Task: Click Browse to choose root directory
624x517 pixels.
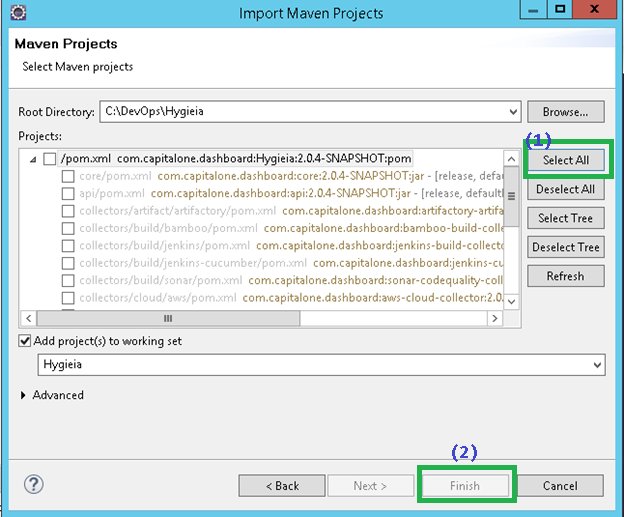Action: click(565, 112)
